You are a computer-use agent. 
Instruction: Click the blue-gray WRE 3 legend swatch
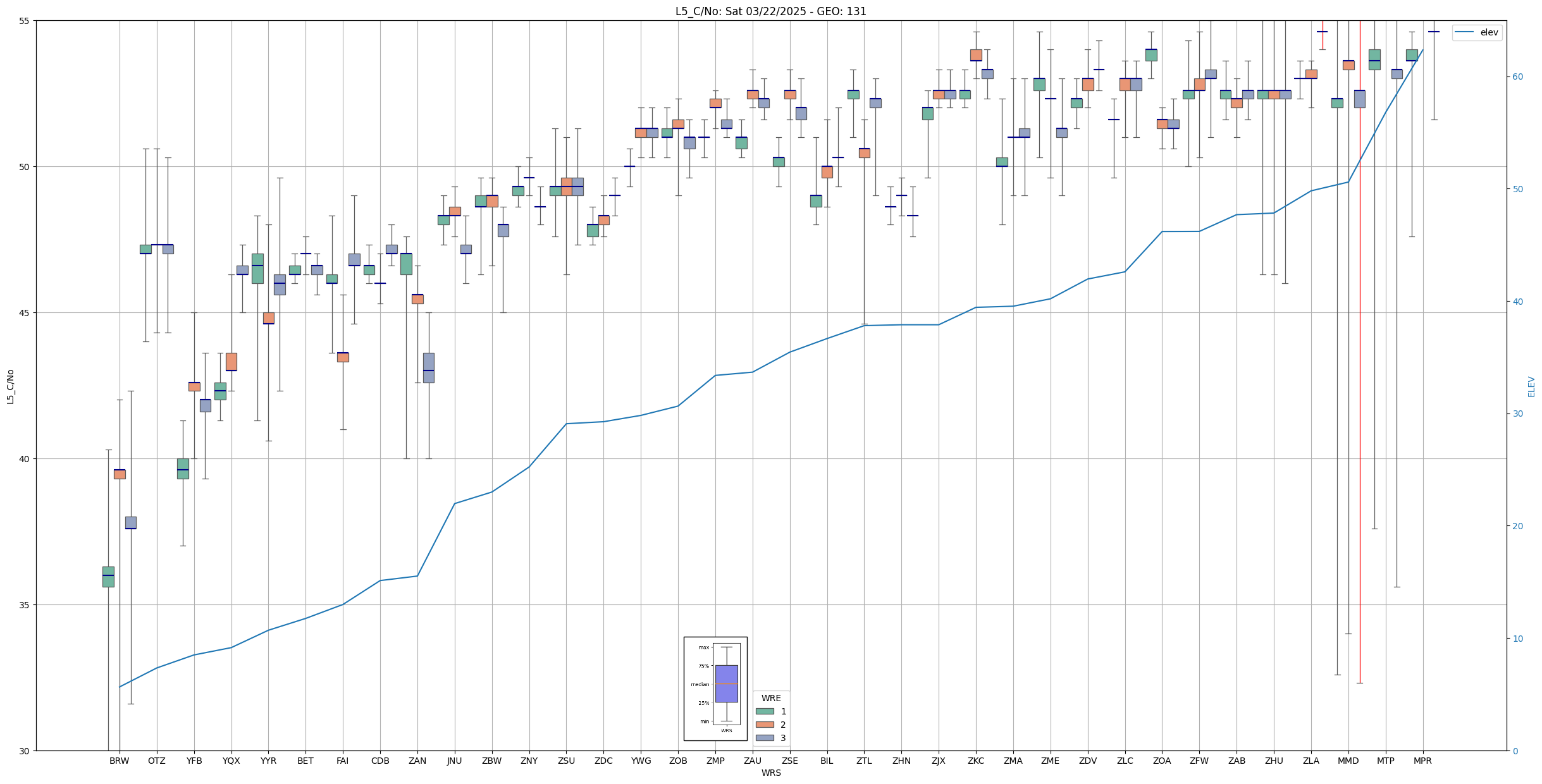pyautogui.click(x=765, y=738)
